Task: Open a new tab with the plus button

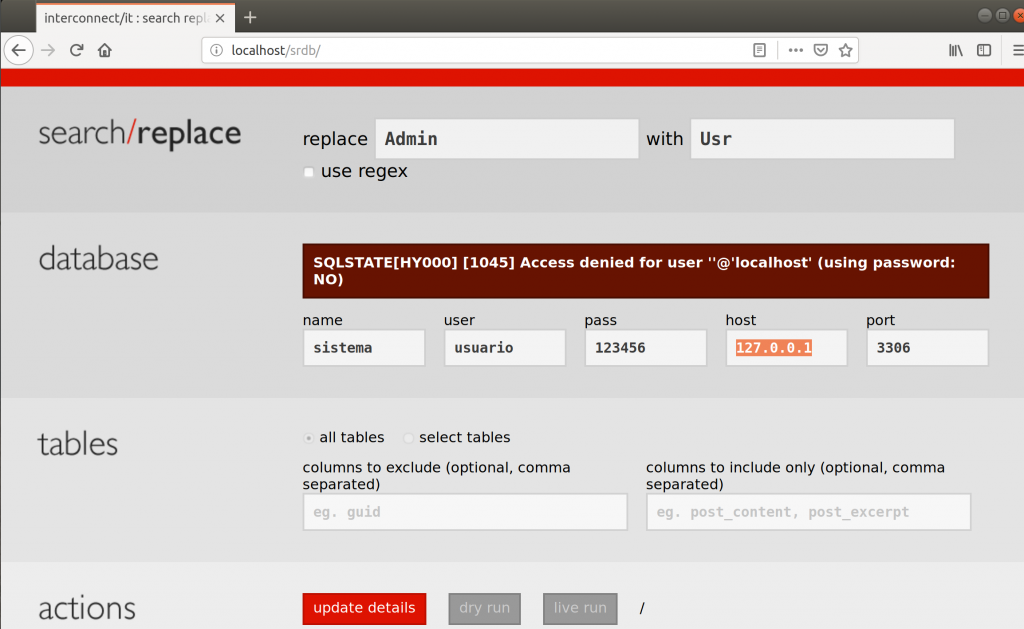Action: 250,18
